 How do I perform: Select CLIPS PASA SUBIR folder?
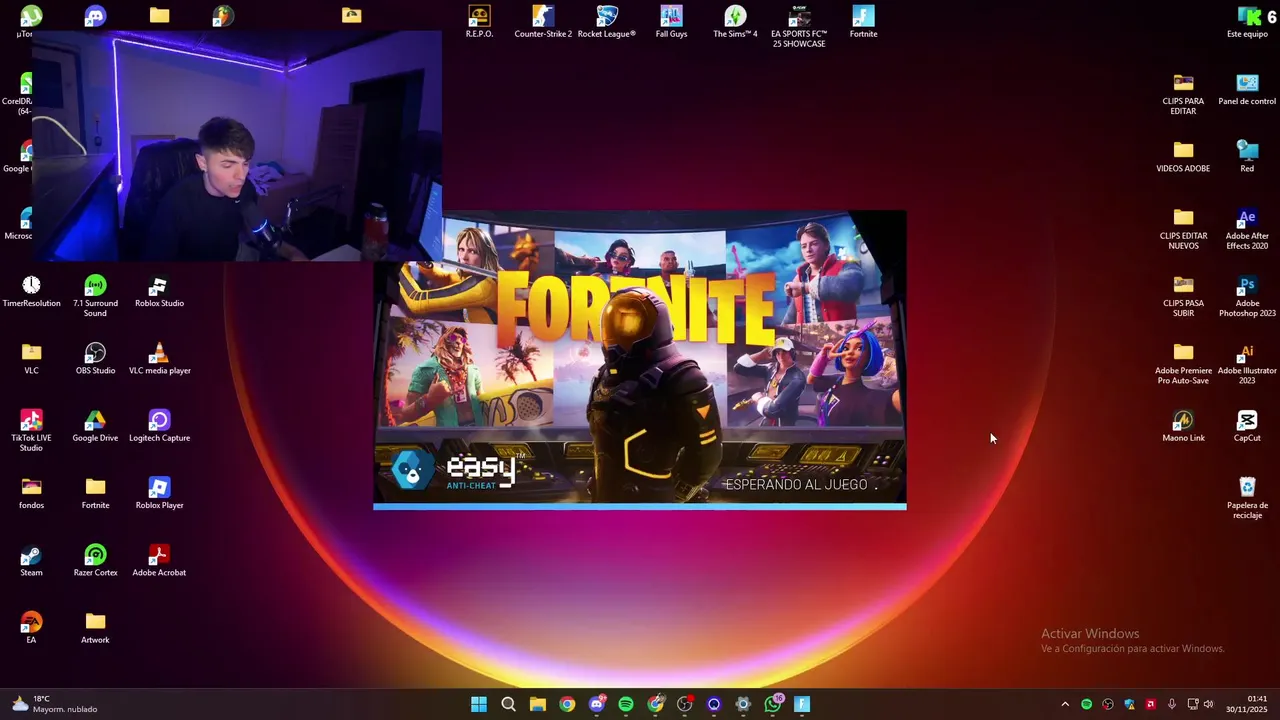tap(1183, 295)
